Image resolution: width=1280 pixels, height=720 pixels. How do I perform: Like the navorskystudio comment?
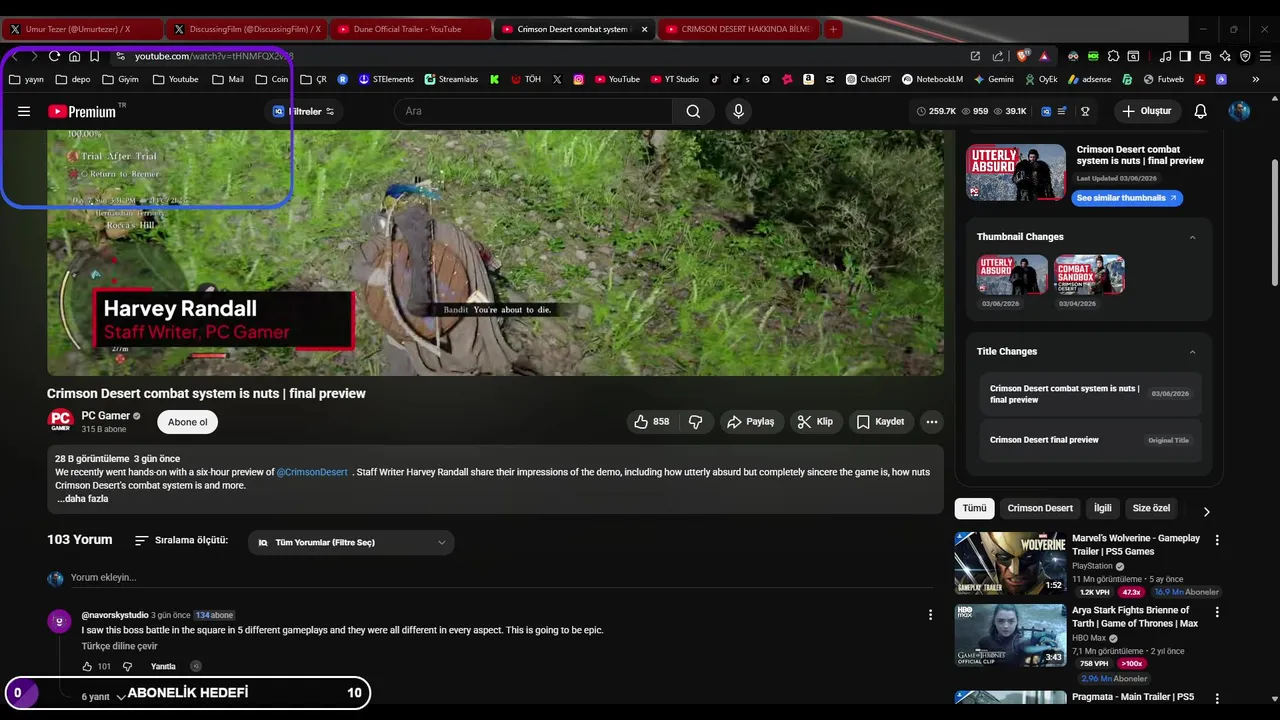point(87,666)
